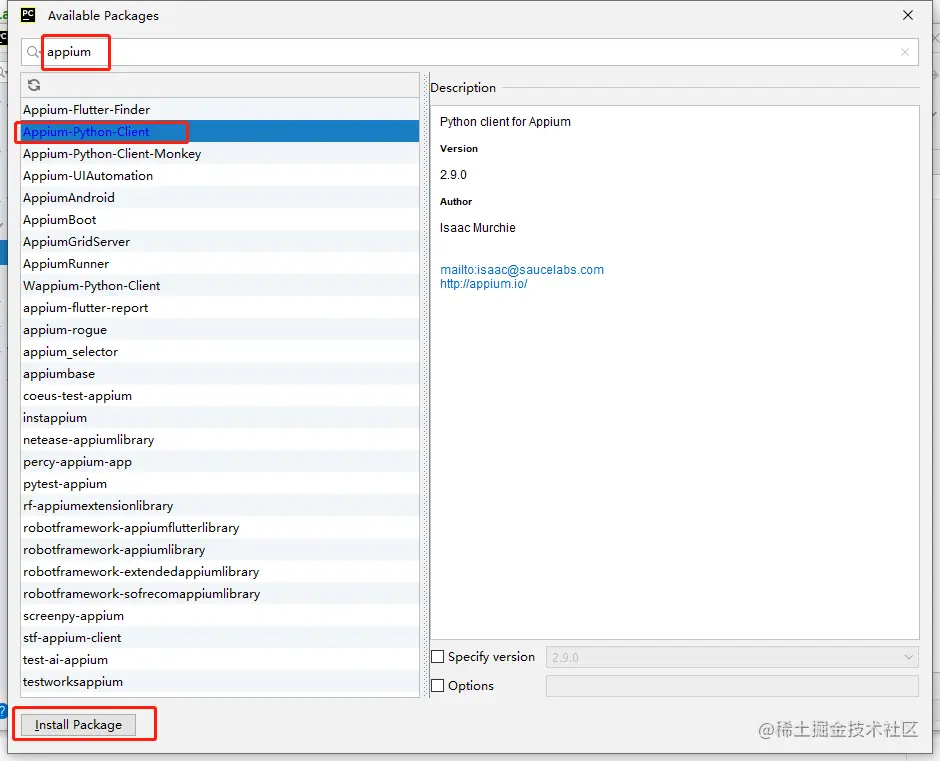Open the version 2.9.0 dropdown
940x761 pixels.
coord(732,657)
